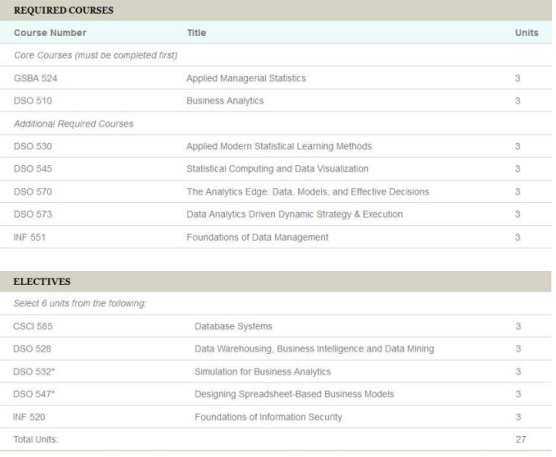Click the Required Courses section header

(63, 10)
